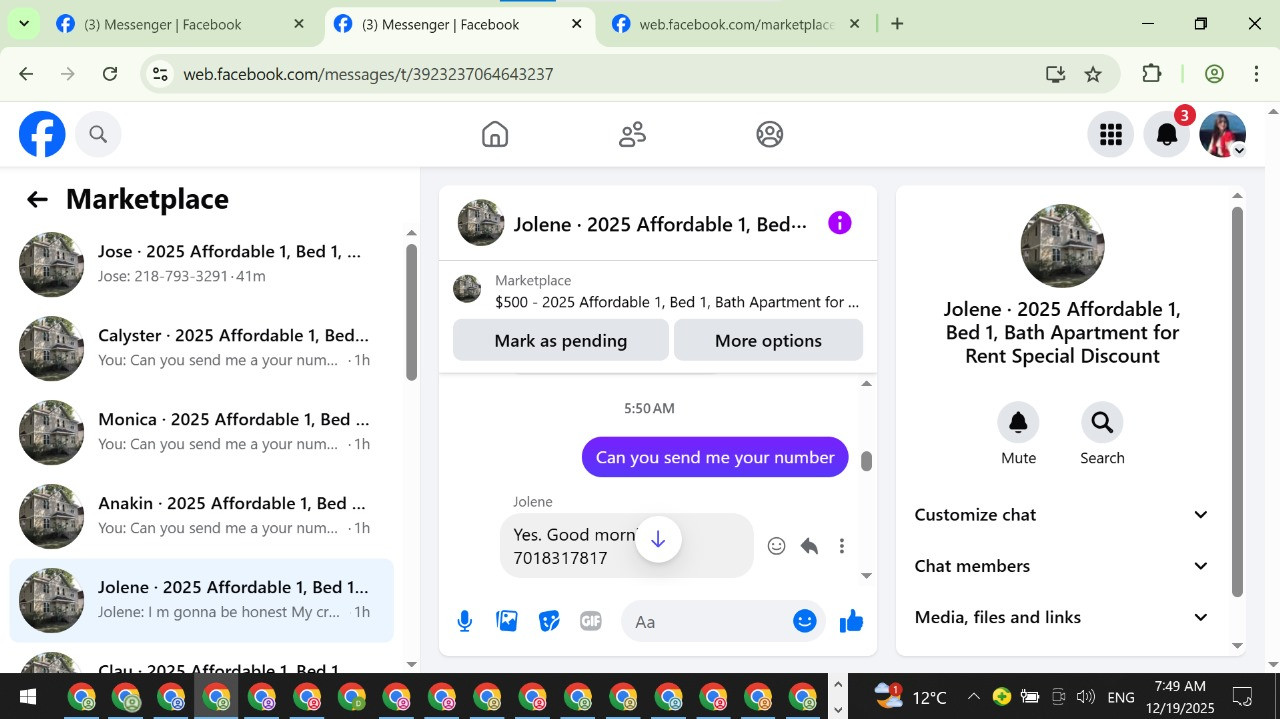Click the conversation list scrollbar

[411, 312]
